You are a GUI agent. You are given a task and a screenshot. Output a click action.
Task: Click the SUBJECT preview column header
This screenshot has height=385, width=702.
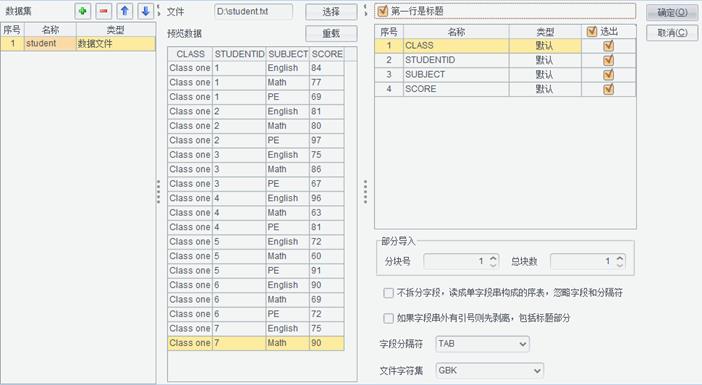(x=288, y=54)
